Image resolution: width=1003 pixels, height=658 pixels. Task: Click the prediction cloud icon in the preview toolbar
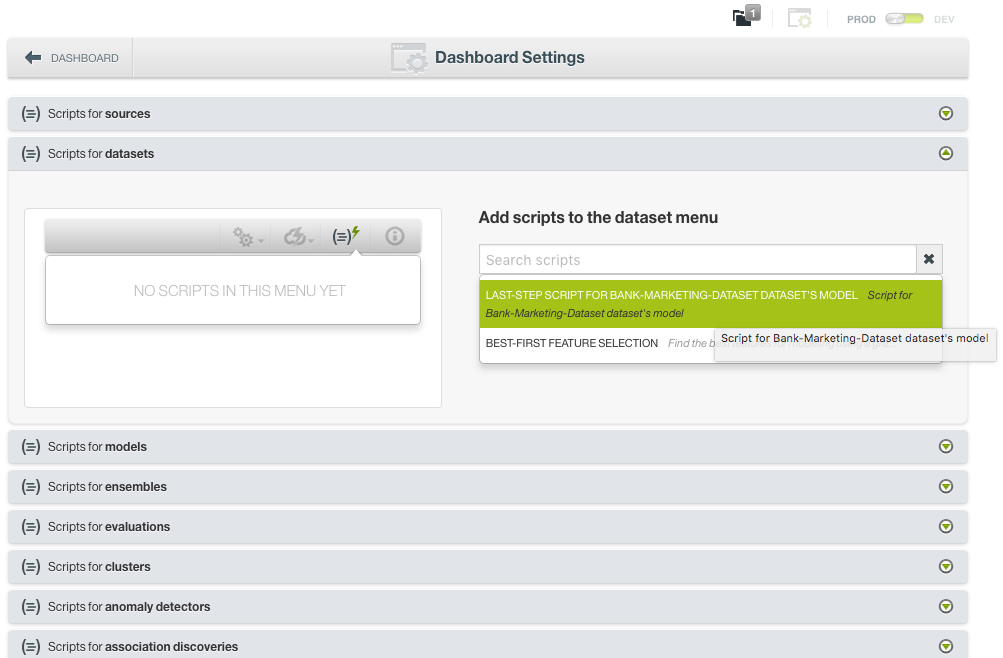[296, 236]
